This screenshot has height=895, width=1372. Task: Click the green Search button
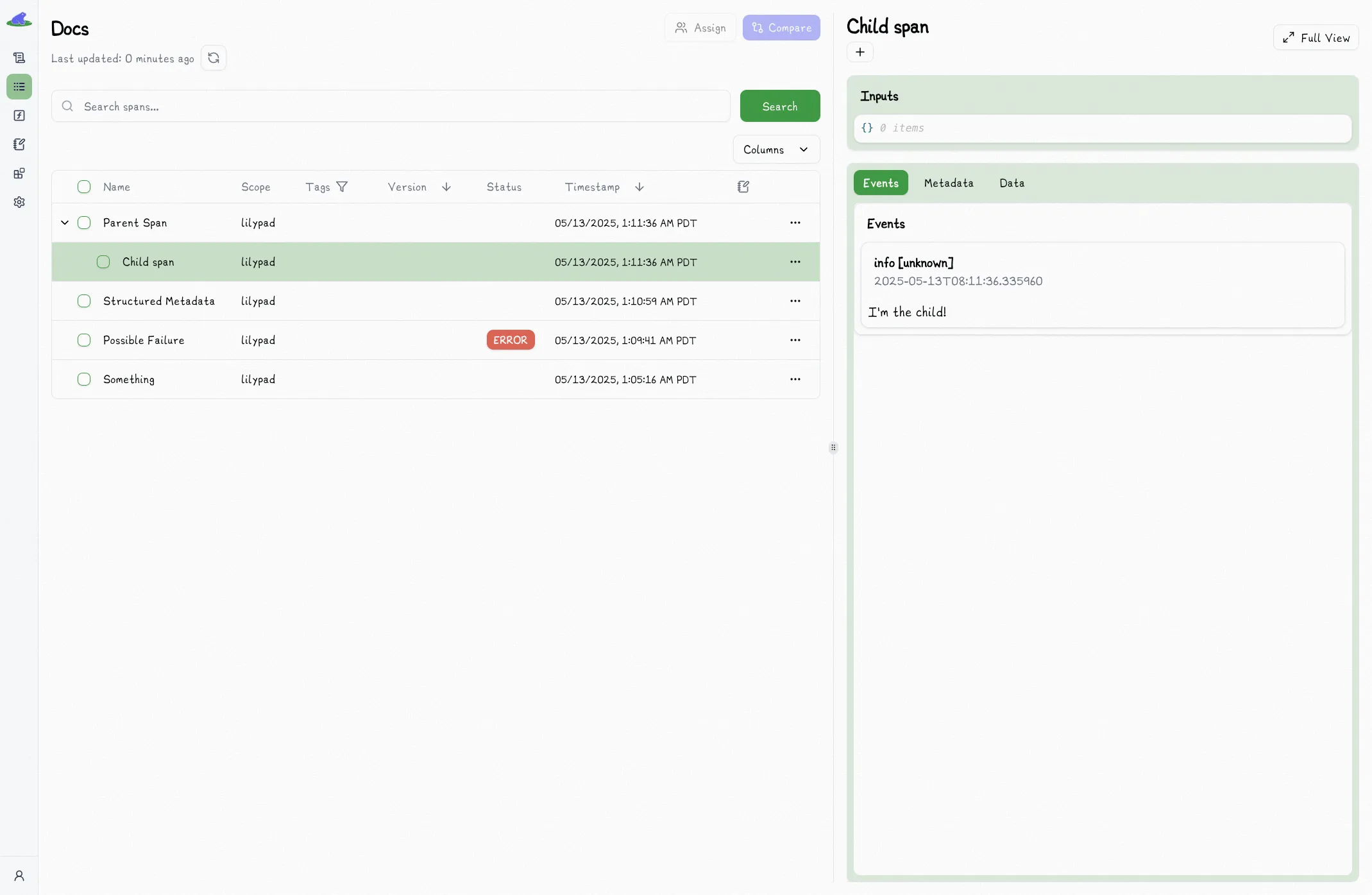tap(780, 106)
